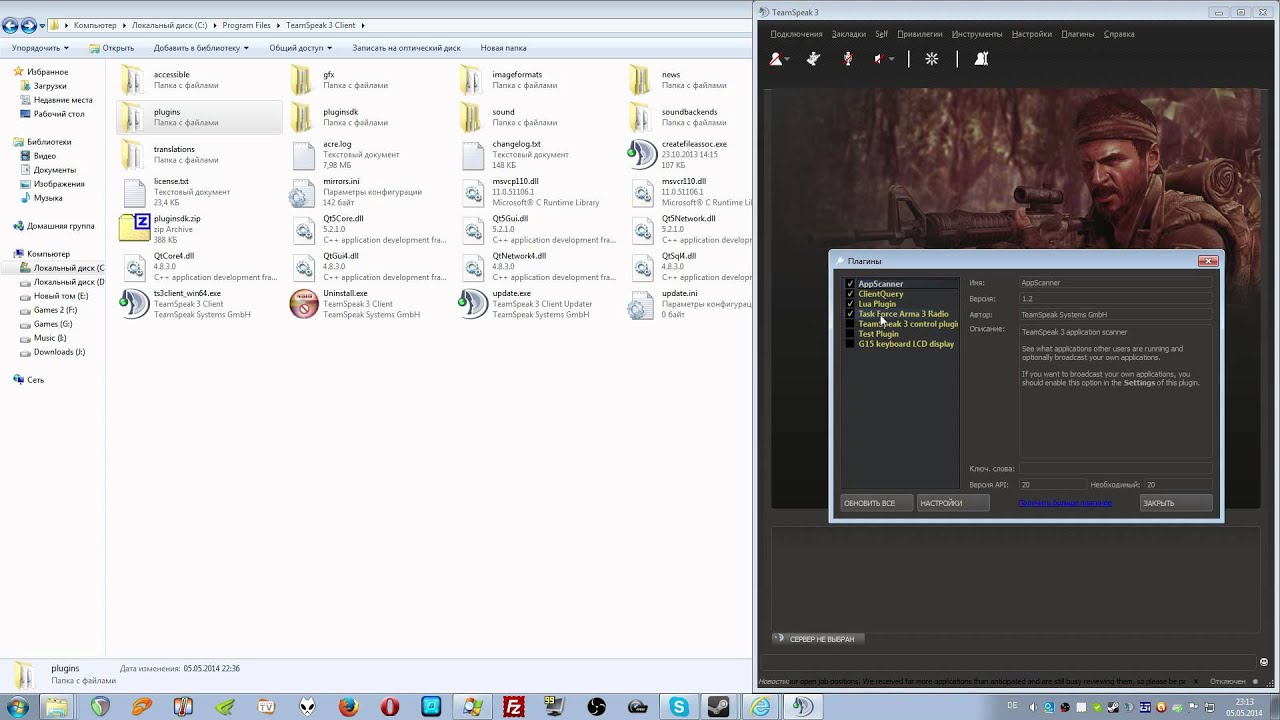Open the Добавить в библиотеку dropdown
1280x720 pixels.
click(x=202, y=48)
